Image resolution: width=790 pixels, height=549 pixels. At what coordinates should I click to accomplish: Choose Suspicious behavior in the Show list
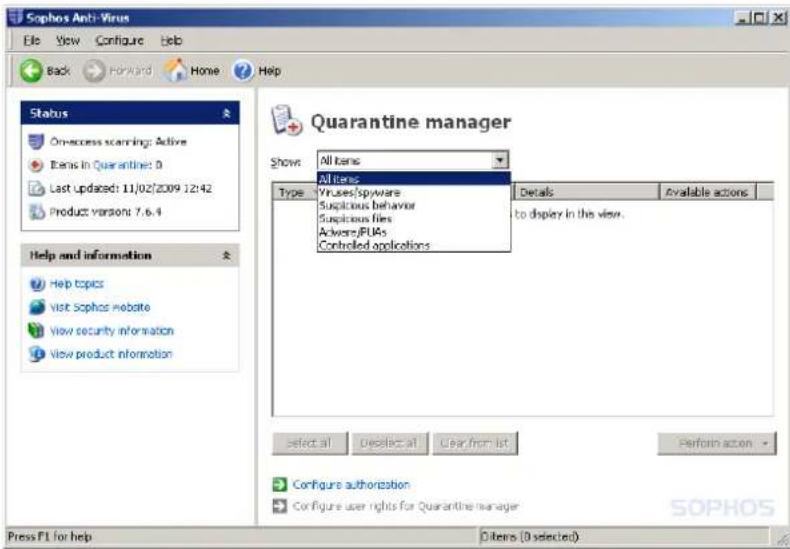414,205
